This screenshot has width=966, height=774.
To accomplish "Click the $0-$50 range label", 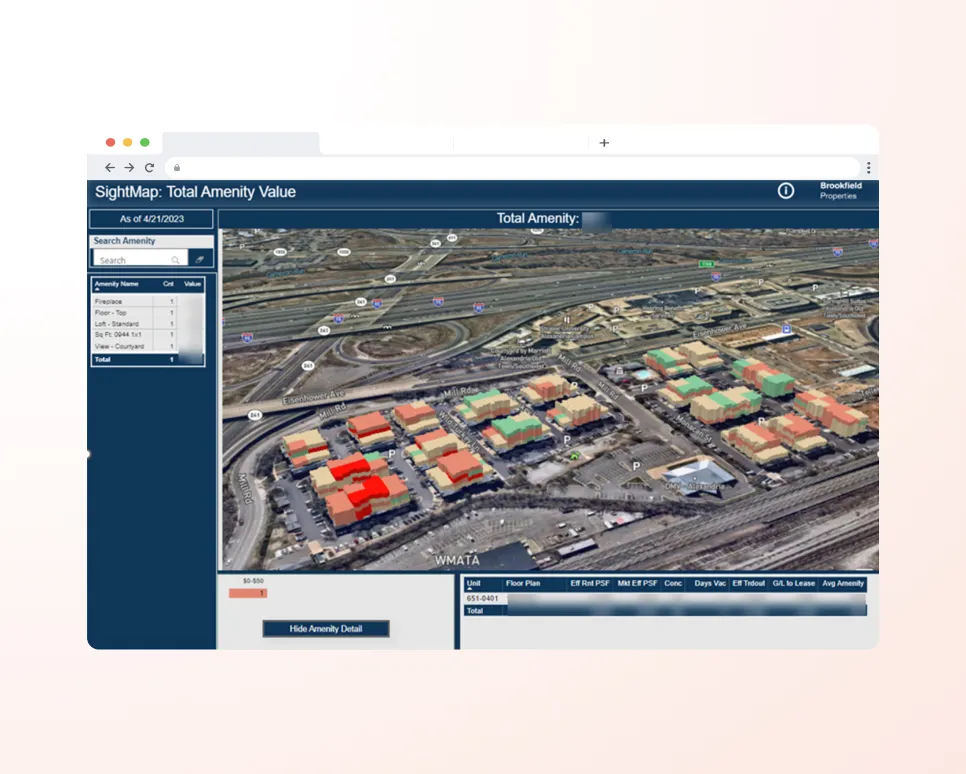I will click(x=253, y=581).
